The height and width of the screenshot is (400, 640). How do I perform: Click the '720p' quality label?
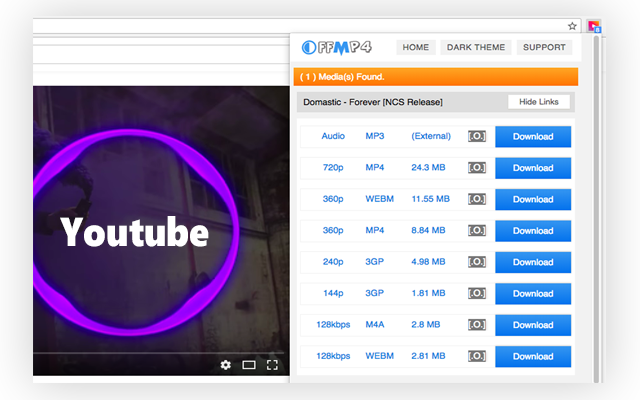point(333,168)
